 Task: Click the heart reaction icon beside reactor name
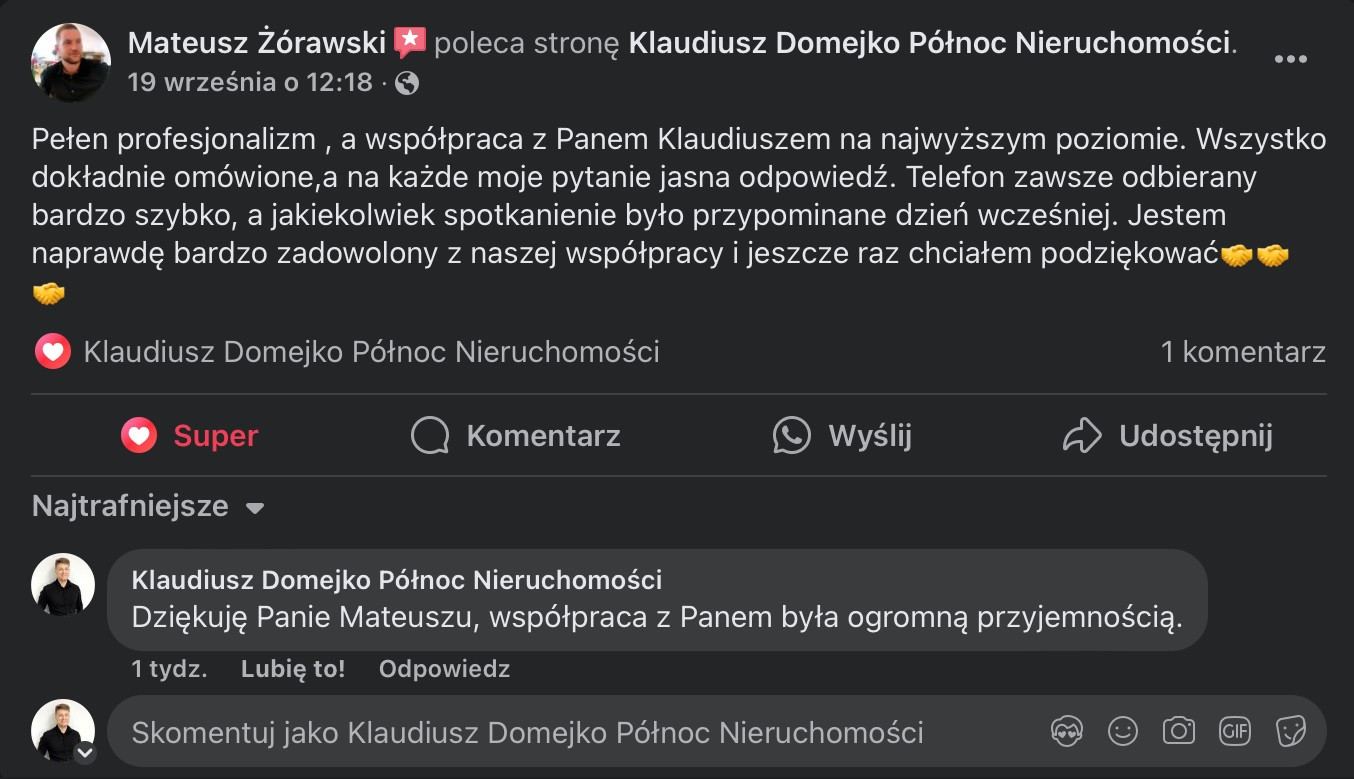pyautogui.click(x=52, y=352)
